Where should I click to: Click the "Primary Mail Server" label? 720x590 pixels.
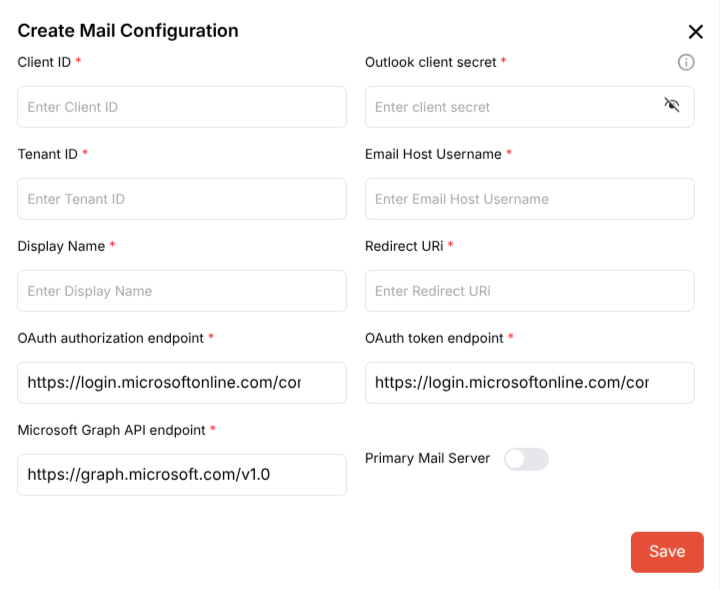click(x=427, y=458)
